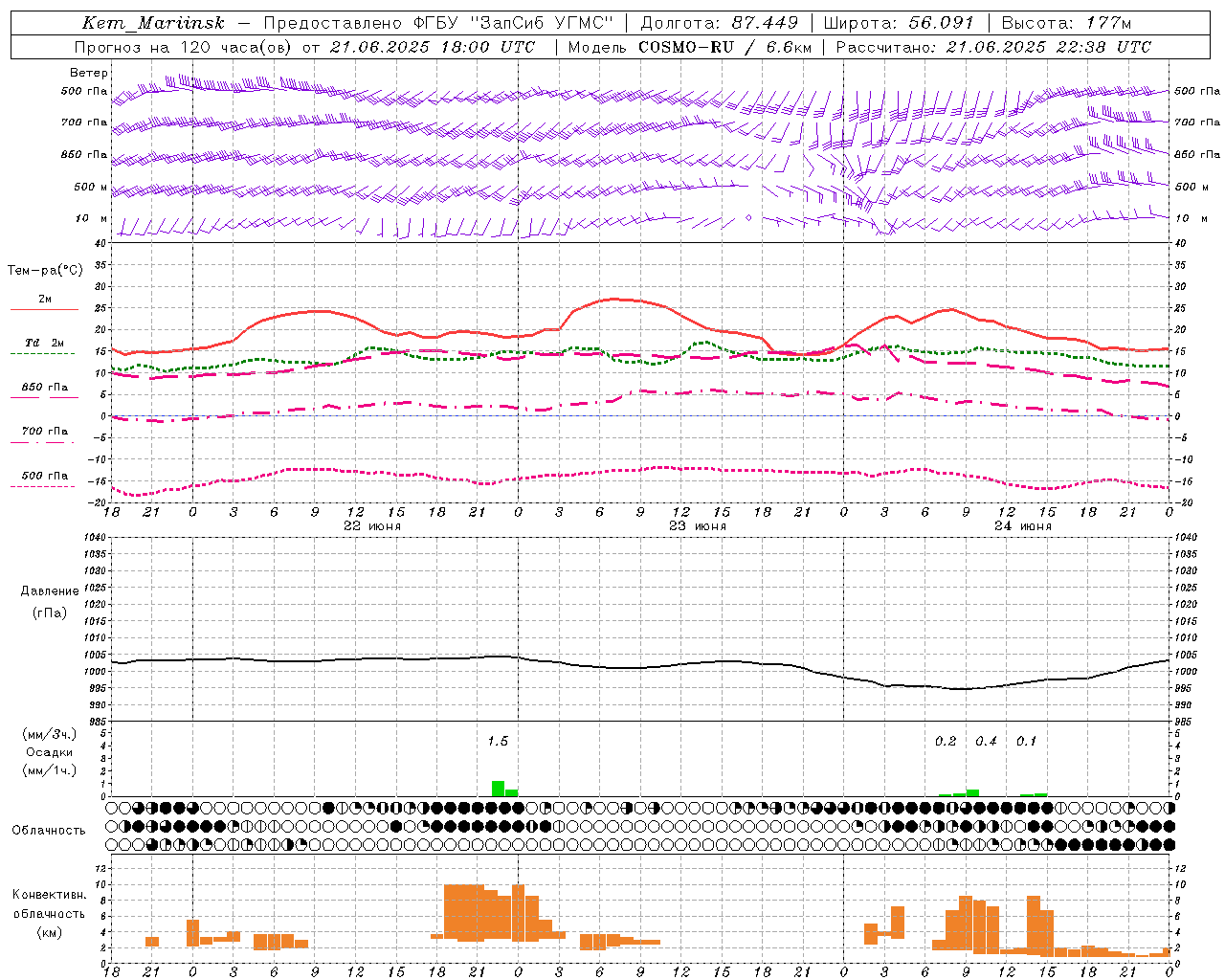The image size is (1225, 980).
Task: Click the 'Тем-ра(°C)' temperature panel label
Action: (45, 271)
